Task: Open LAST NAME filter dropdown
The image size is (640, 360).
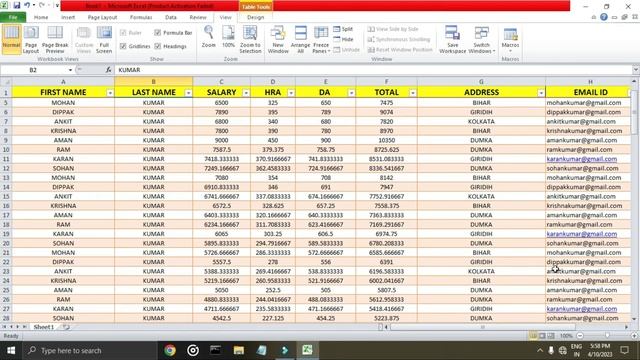Action: pyautogui.click(x=188, y=93)
